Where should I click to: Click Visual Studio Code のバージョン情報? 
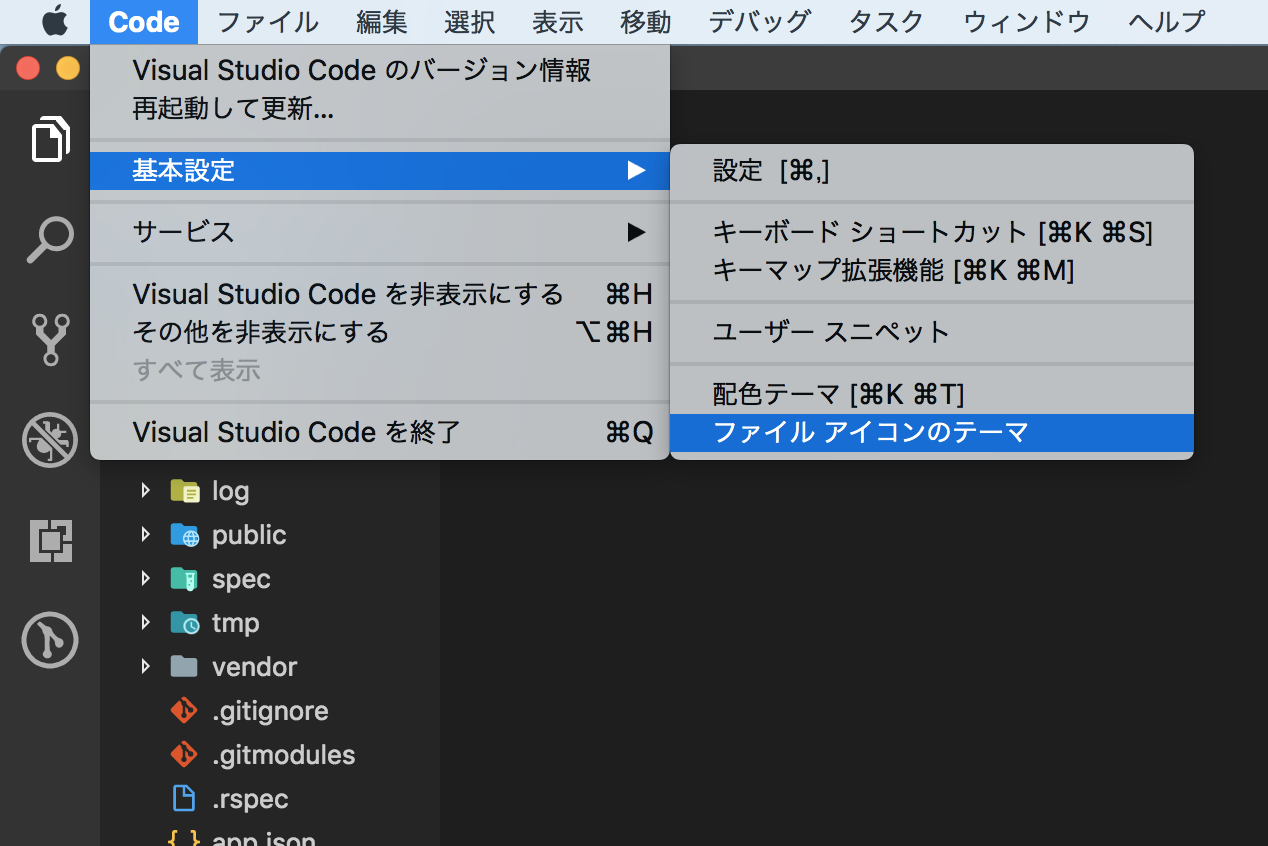click(360, 70)
